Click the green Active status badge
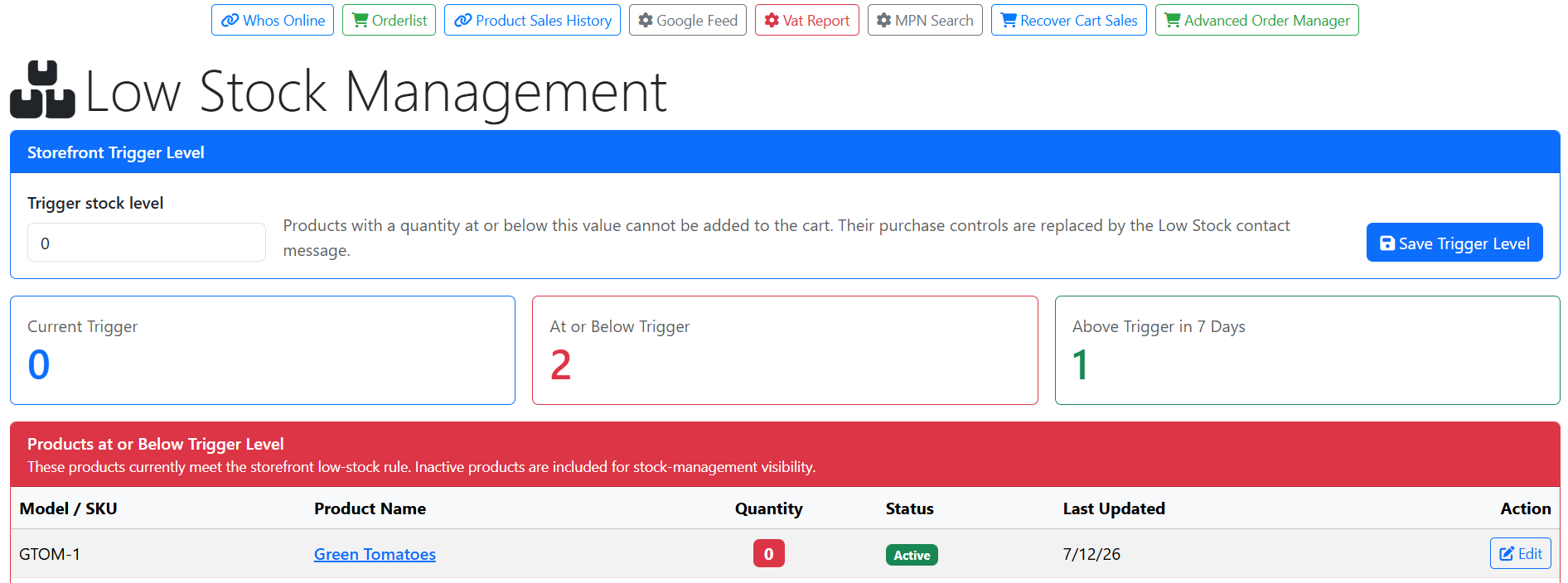 pyautogui.click(x=912, y=555)
